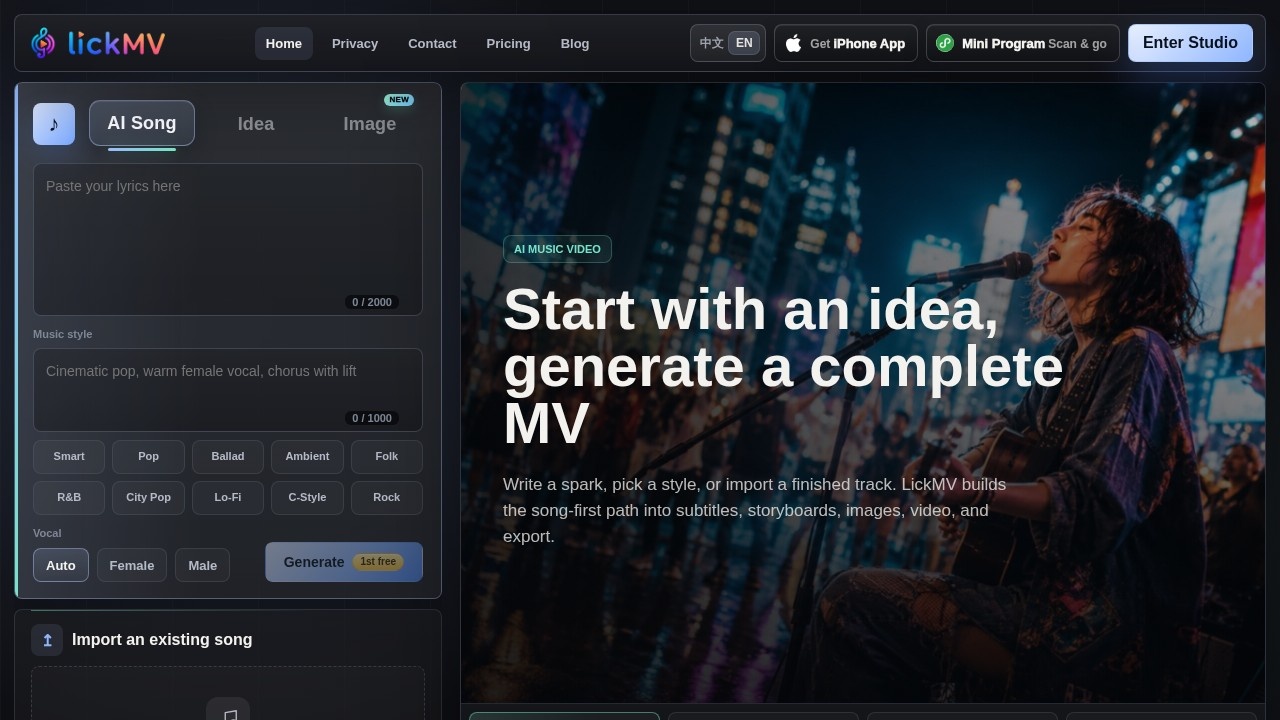Screen dimensions: 1280x720
Task: Choose the Folk style chip
Action: pyautogui.click(x=387, y=456)
